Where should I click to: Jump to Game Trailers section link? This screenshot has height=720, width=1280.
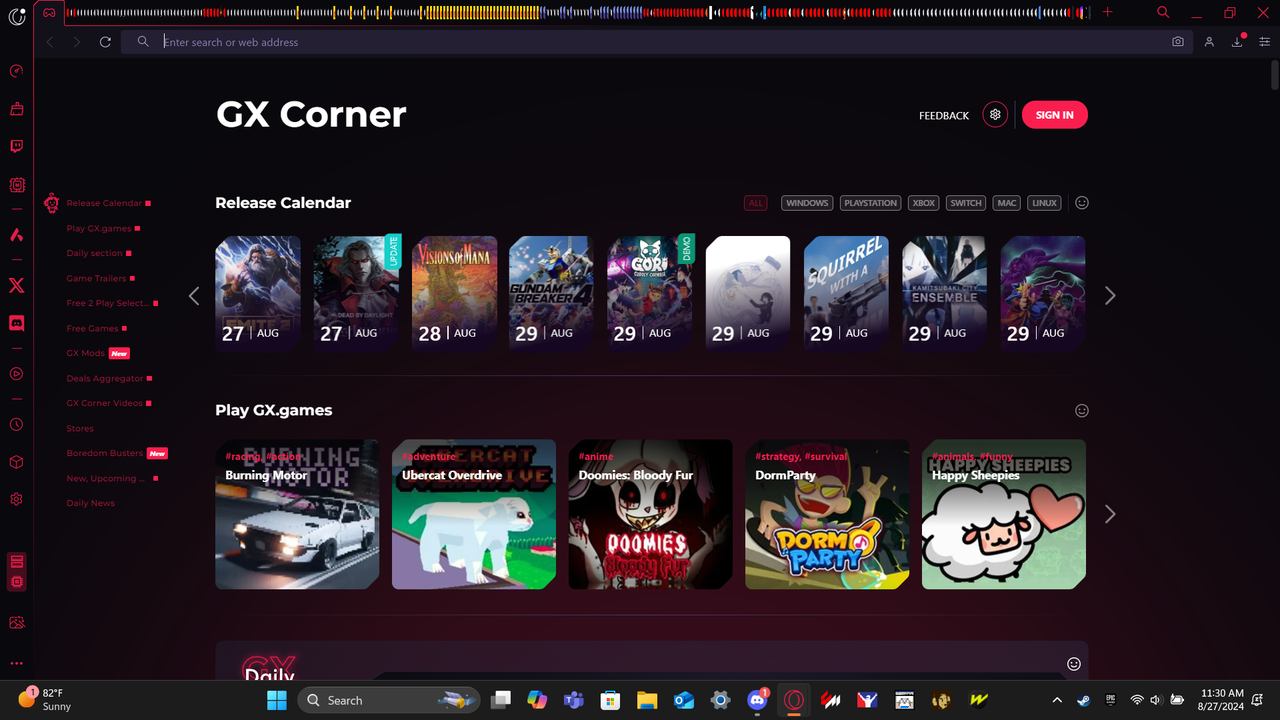(96, 278)
